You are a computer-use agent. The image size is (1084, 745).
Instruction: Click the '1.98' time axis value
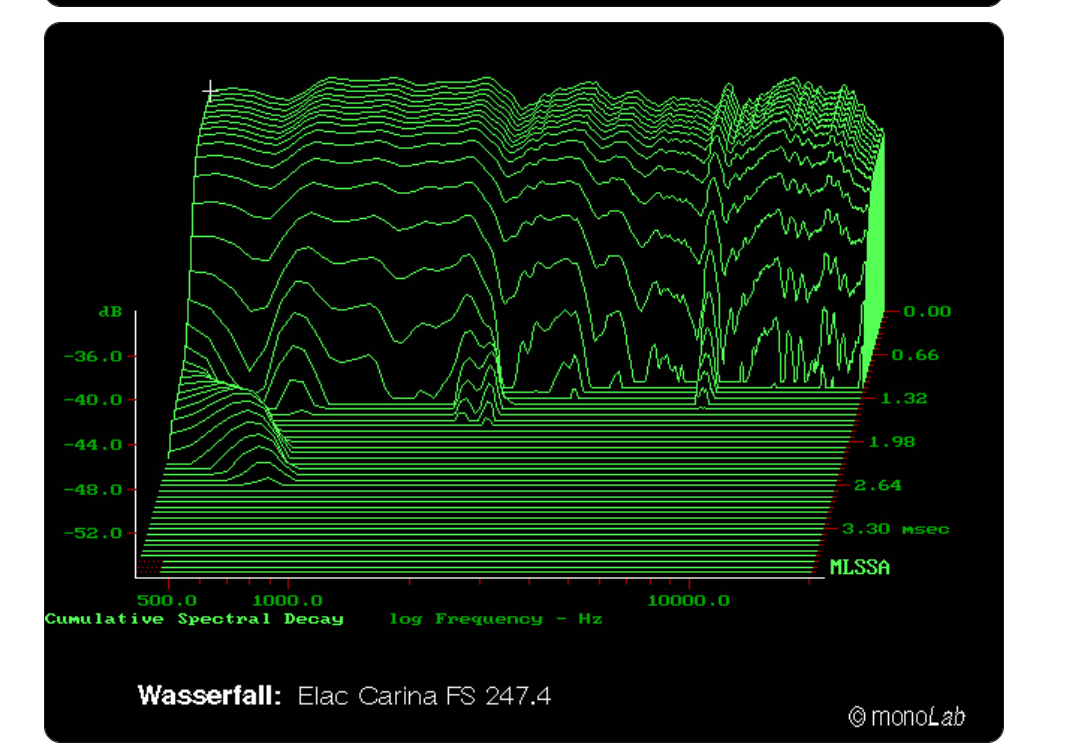(892, 442)
